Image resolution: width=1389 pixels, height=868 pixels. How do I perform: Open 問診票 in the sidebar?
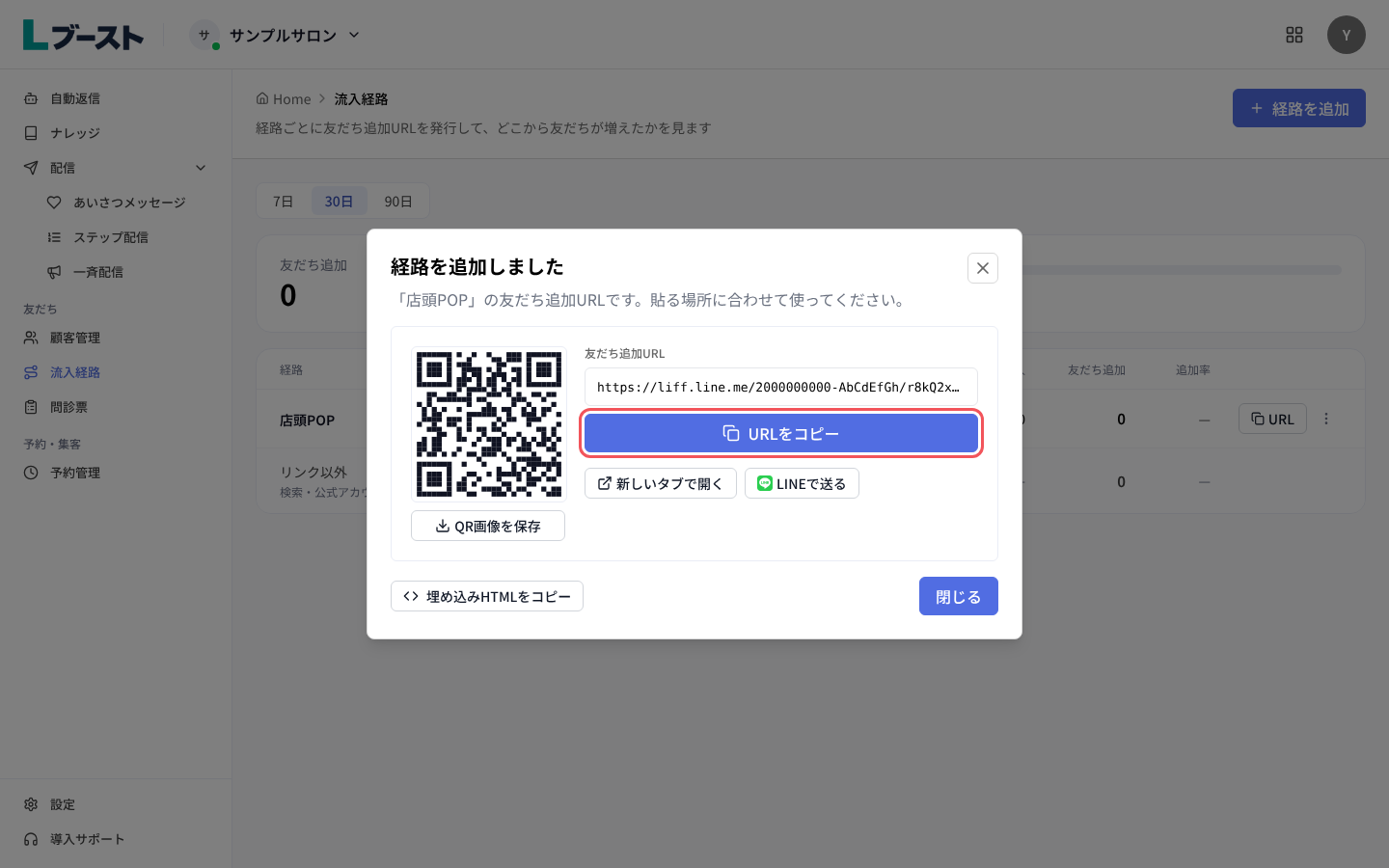[x=116, y=407]
